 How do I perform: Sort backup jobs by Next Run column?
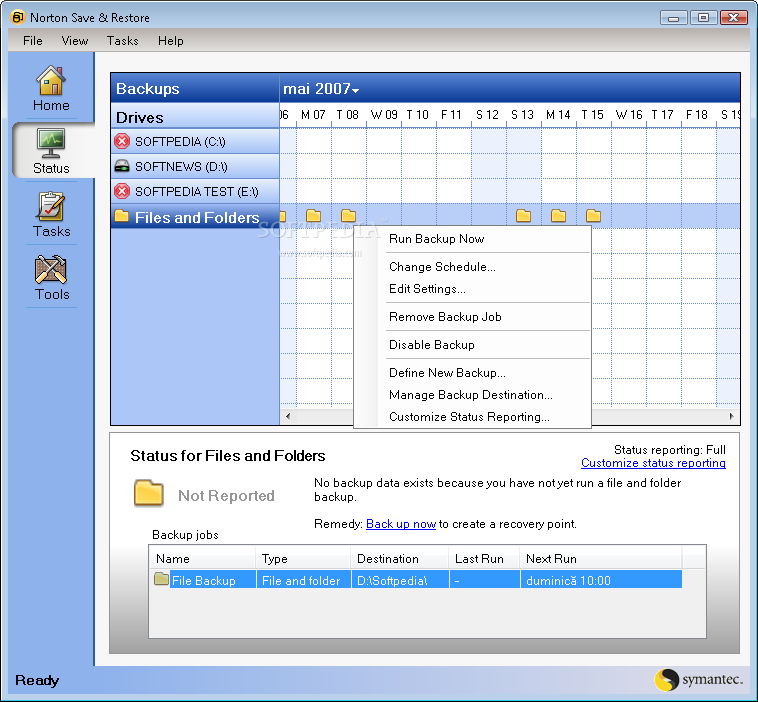pyautogui.click(x=601, y=559)
